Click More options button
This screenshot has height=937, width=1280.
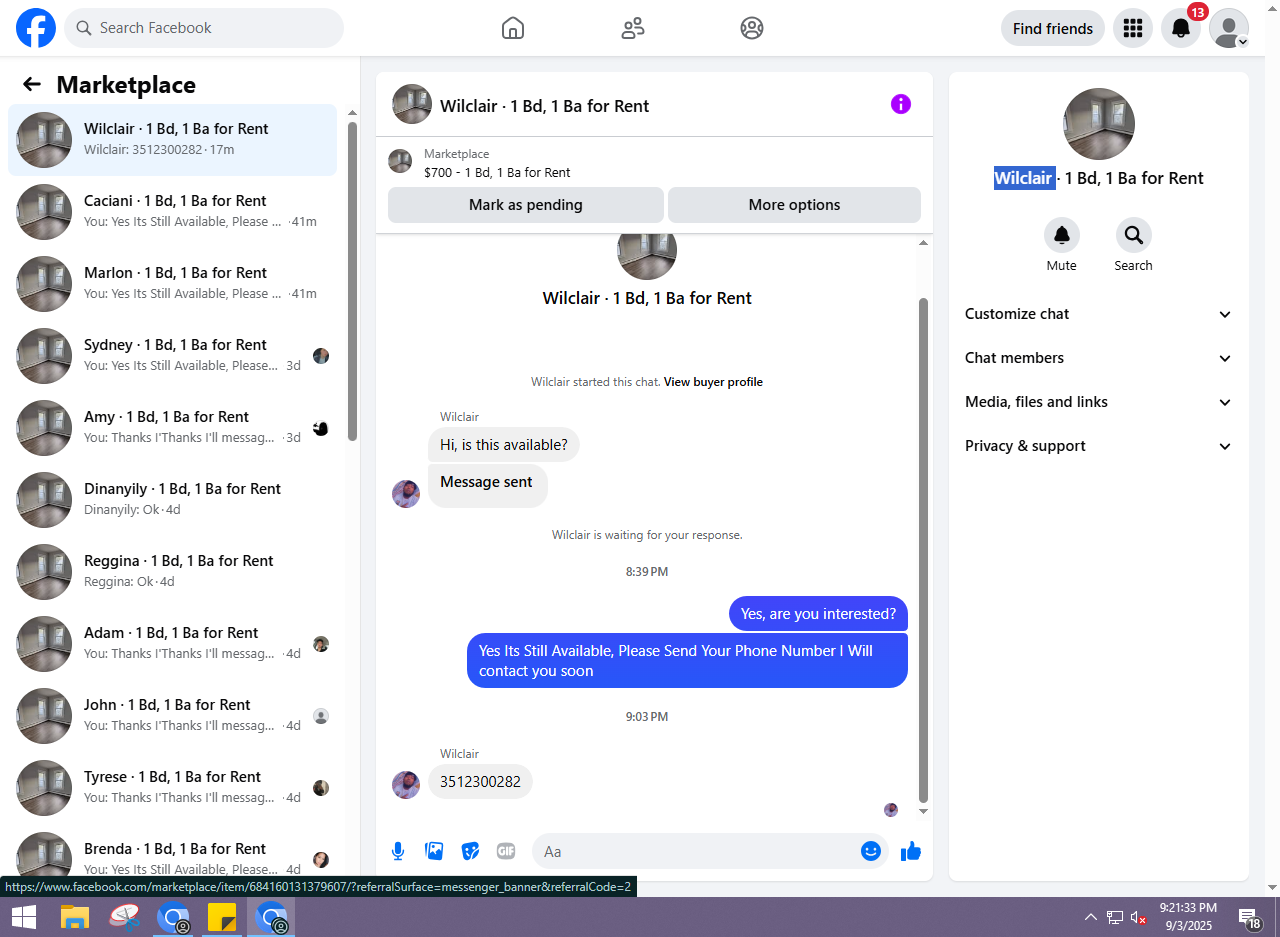(794, 205)
